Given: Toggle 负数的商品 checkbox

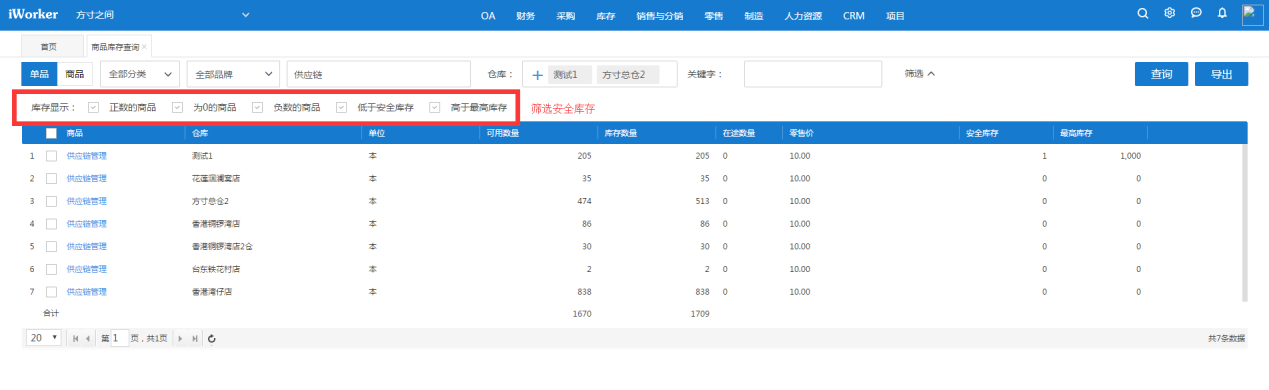Looking at the screenshot, I should (x=258, y=107).
